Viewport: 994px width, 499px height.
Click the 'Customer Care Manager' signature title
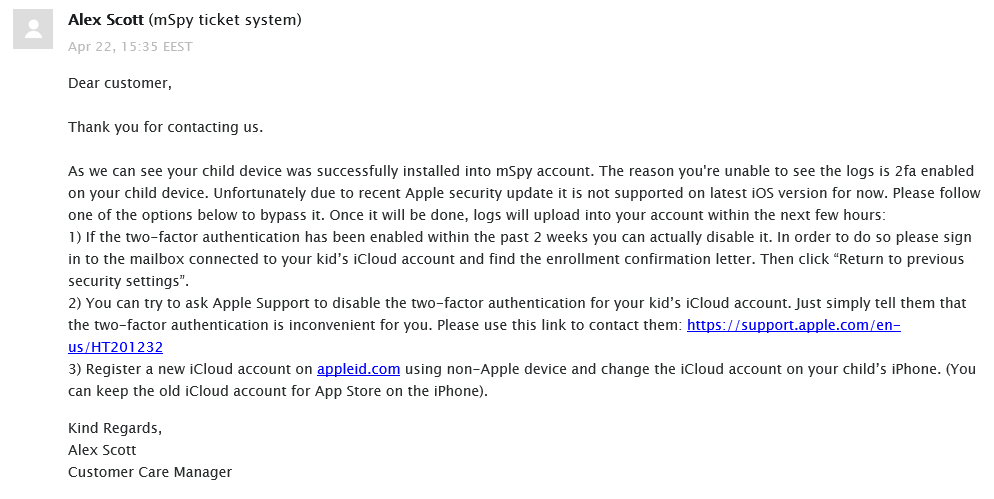[x=150, y=472]
